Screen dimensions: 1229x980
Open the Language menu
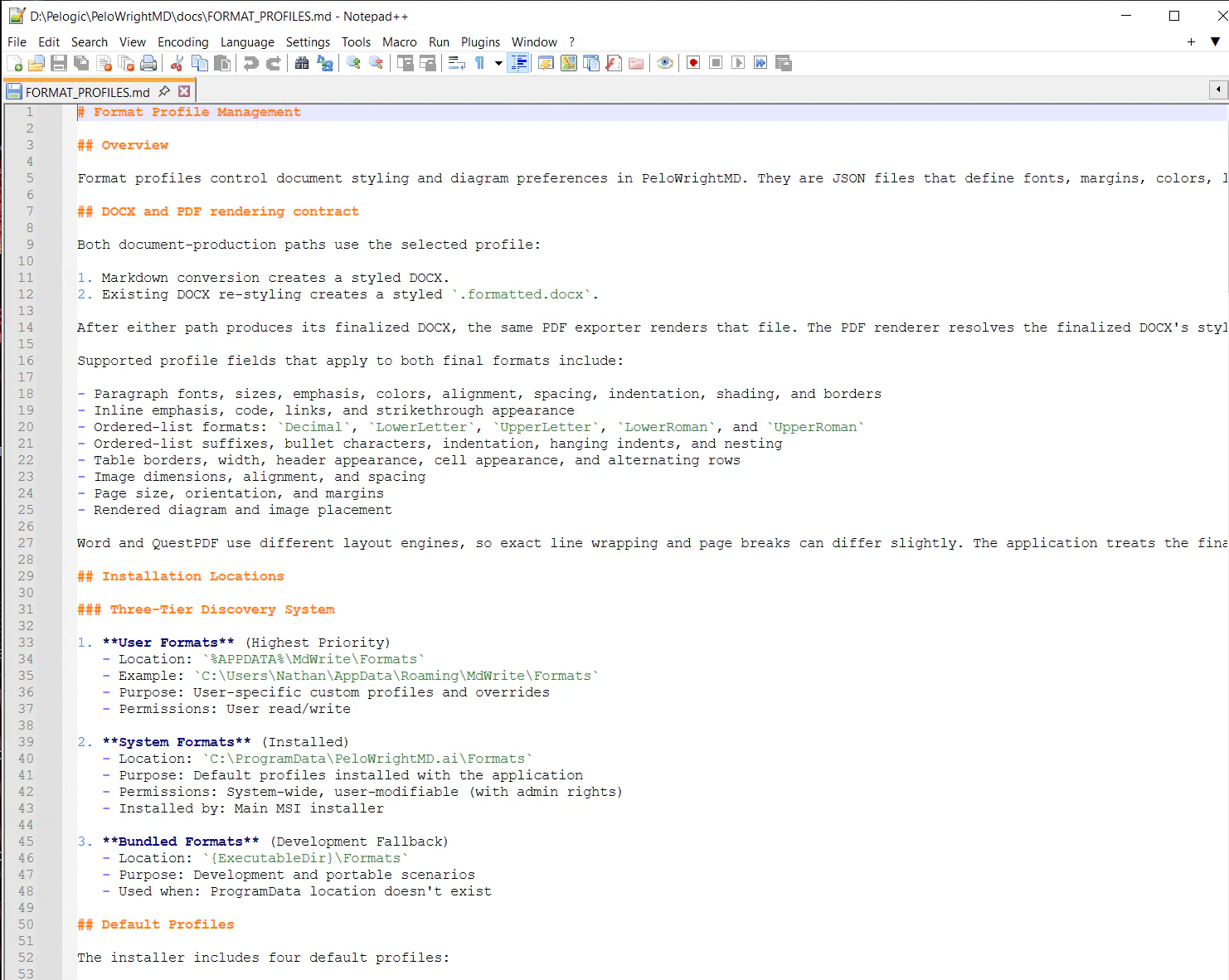click(x=247, y=42)
